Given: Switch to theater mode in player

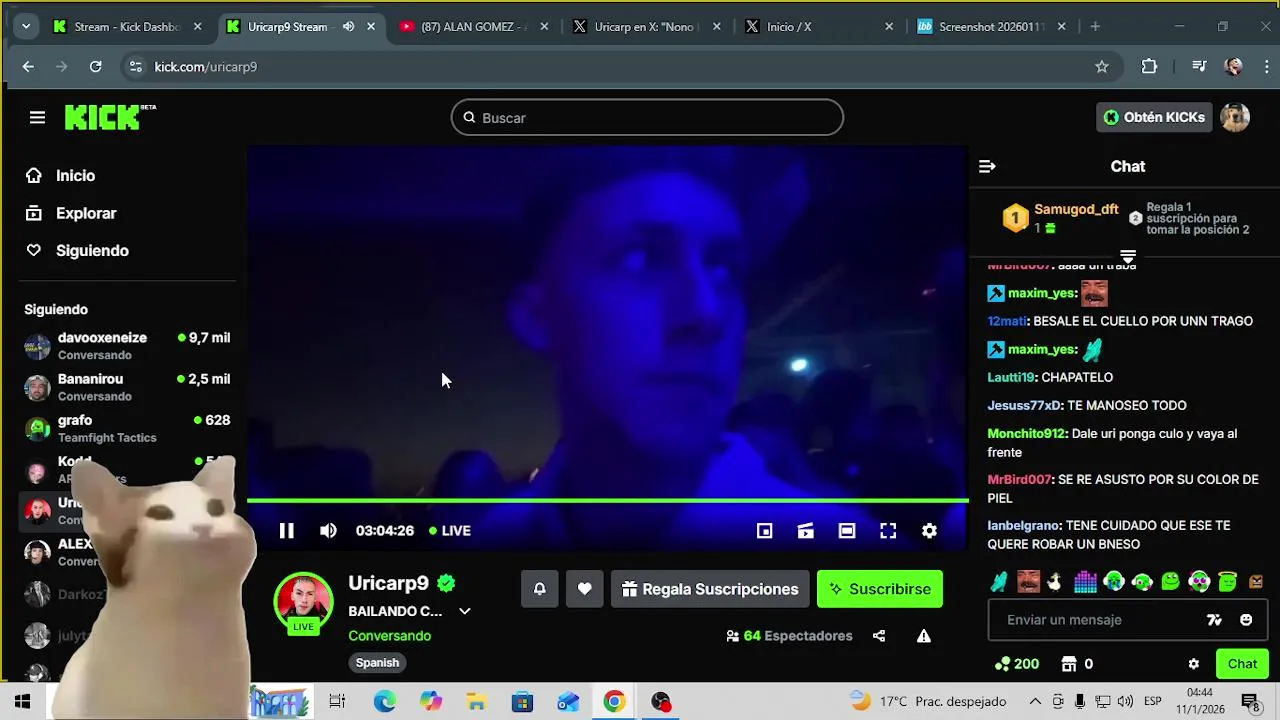Looking at the screenshot, I should (x=847, y=531).
